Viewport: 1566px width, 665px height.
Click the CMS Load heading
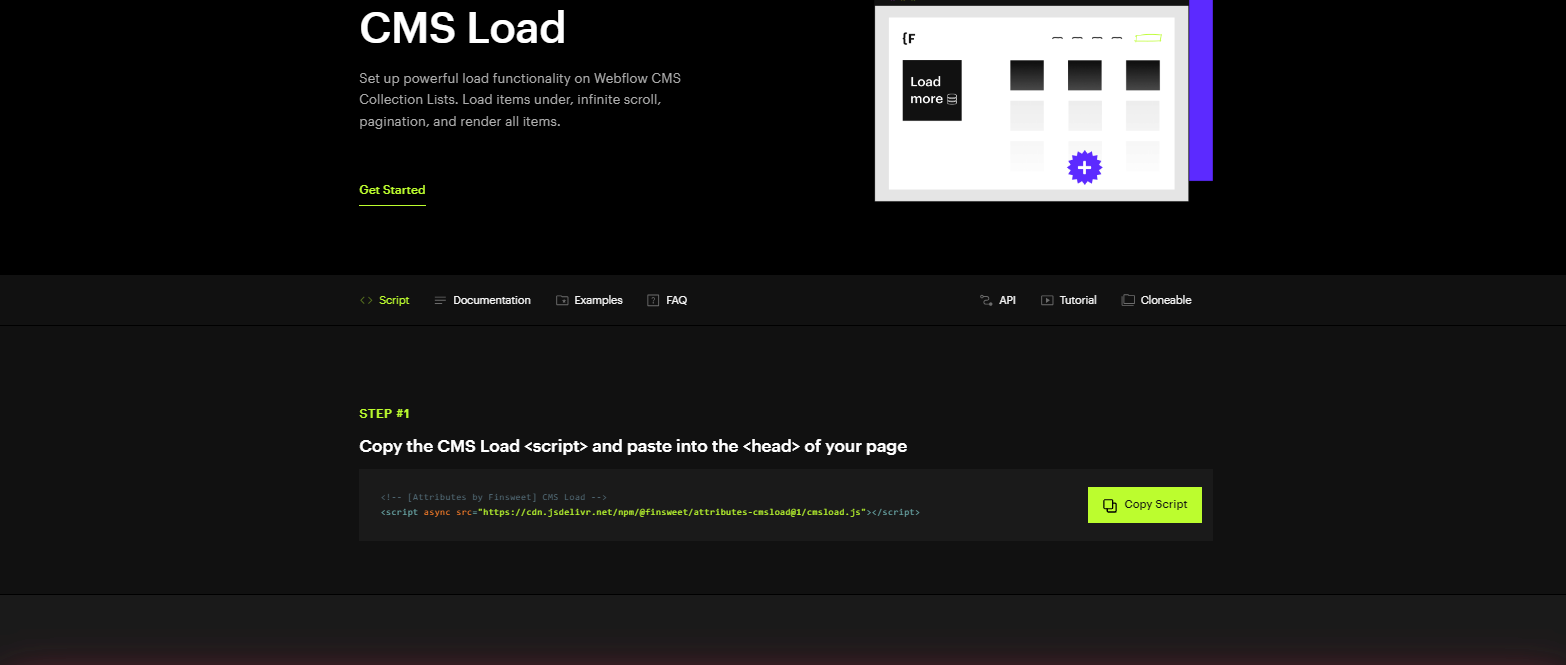(462, 27)
